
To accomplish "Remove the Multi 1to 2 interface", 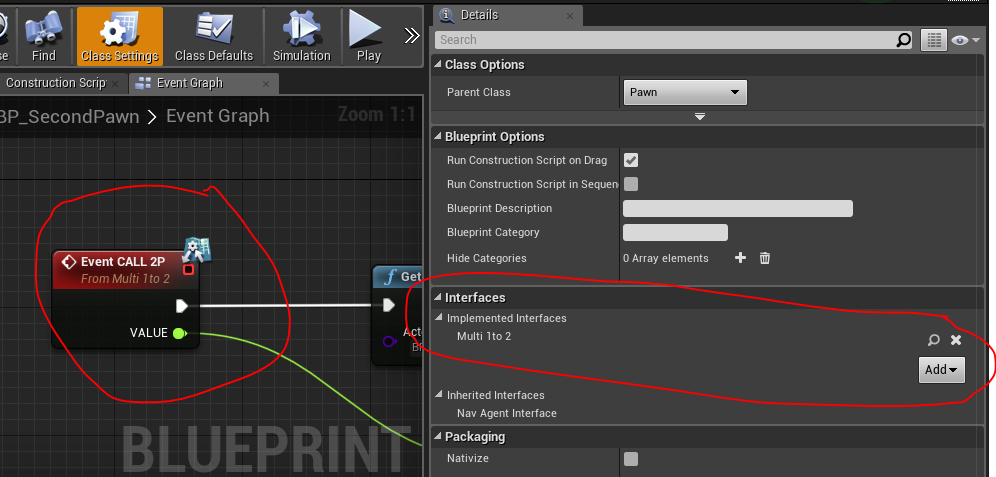I will (956, 340).
